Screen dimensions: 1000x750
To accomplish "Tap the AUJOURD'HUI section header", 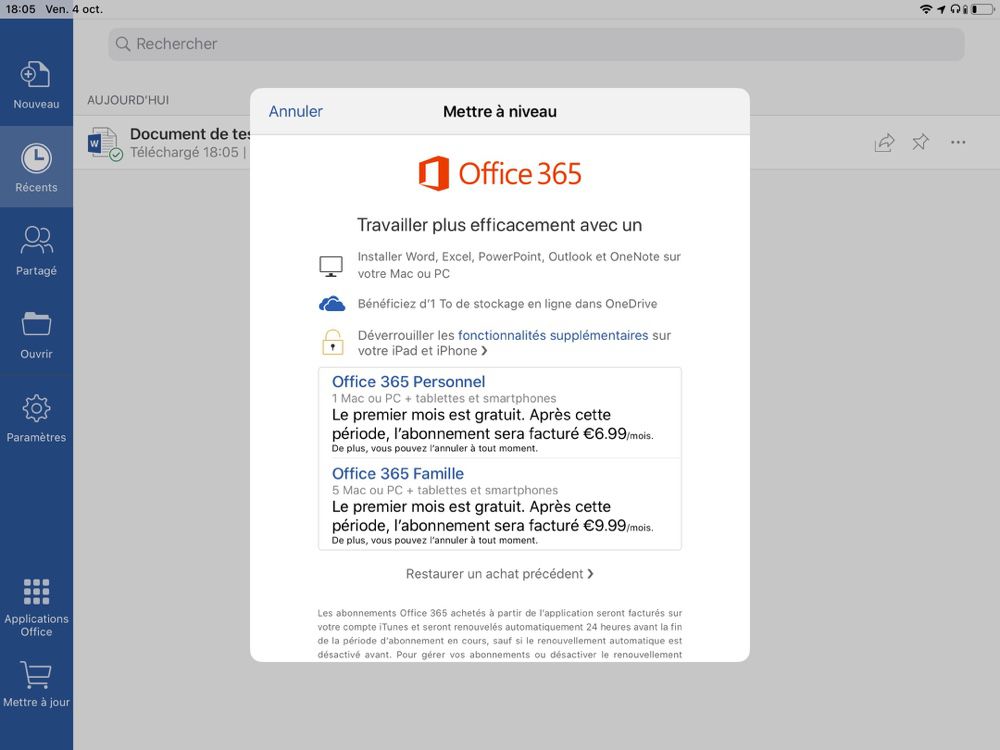I will pos(128,100).
